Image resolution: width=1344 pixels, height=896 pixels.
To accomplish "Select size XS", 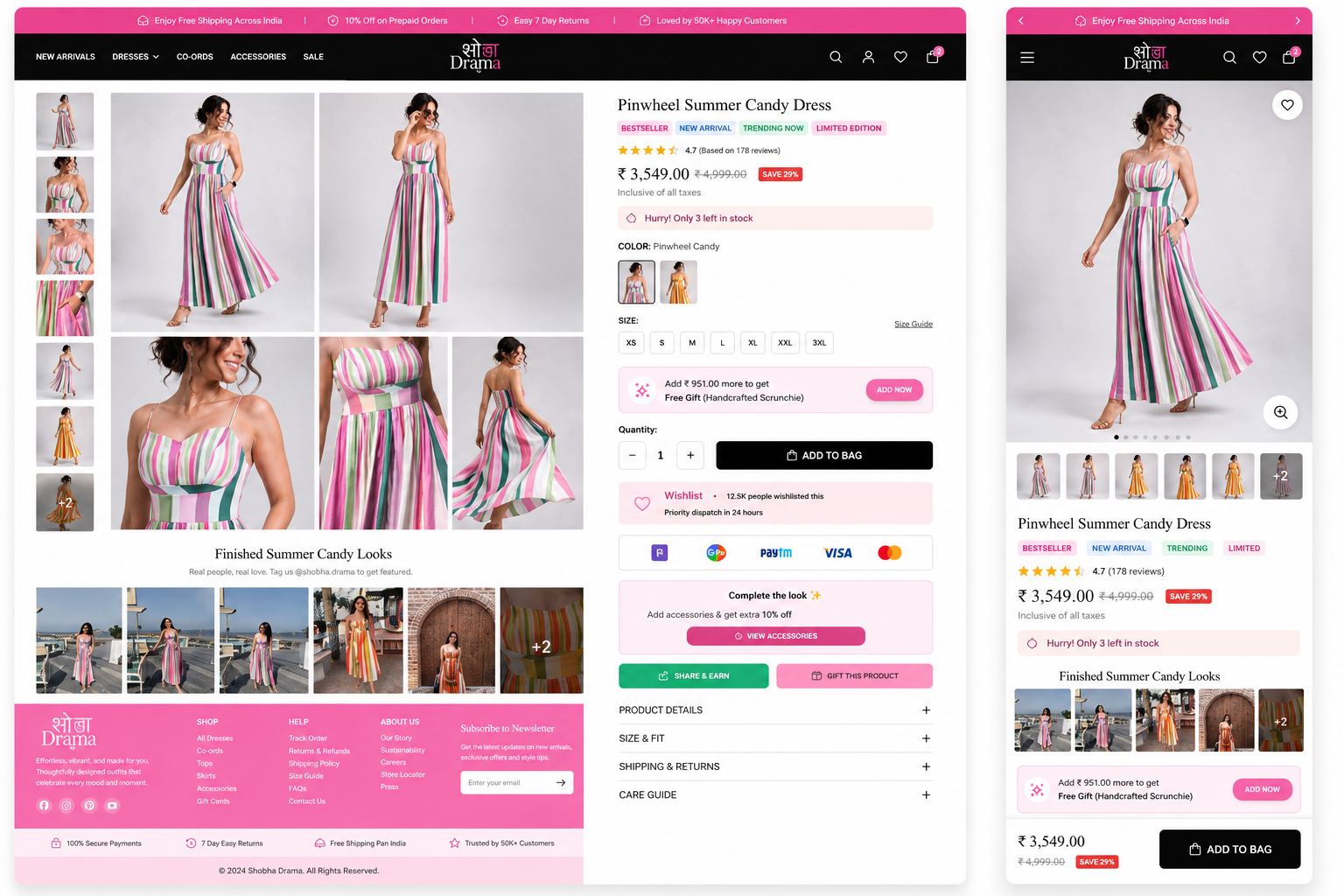I will 631,343.
